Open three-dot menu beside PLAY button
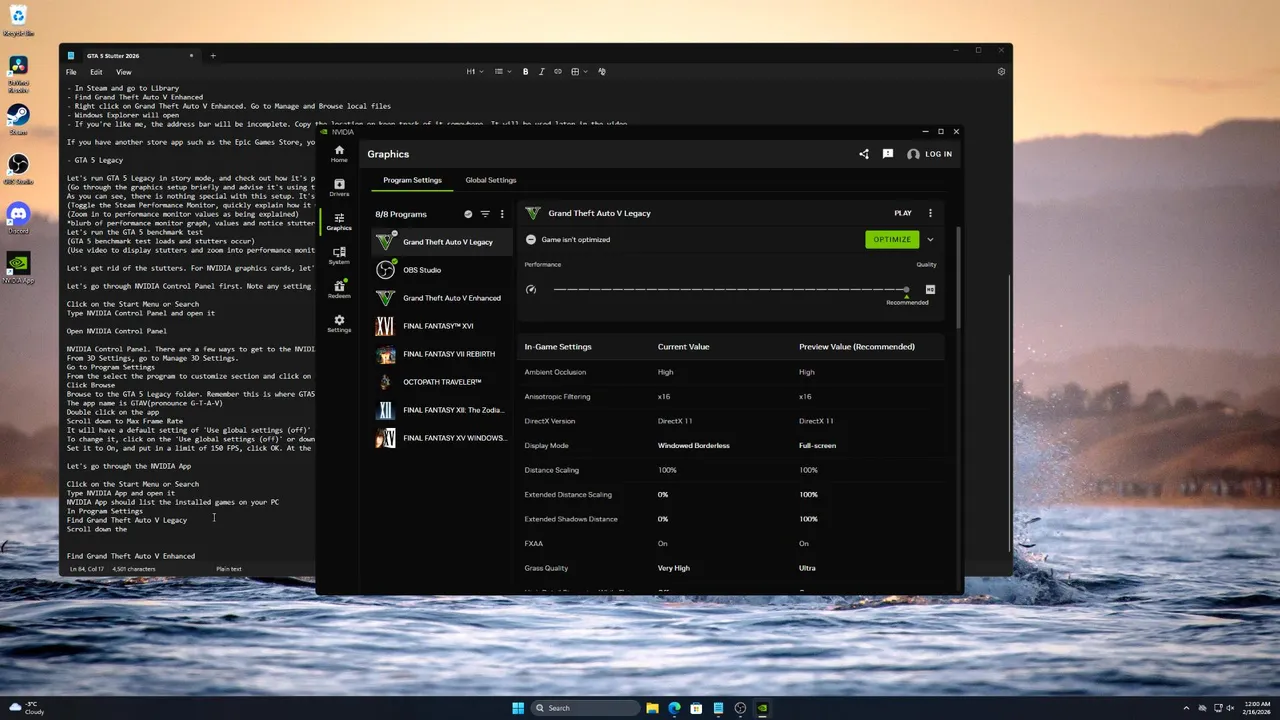This screenshot has width=1280, height=720. 930,213
